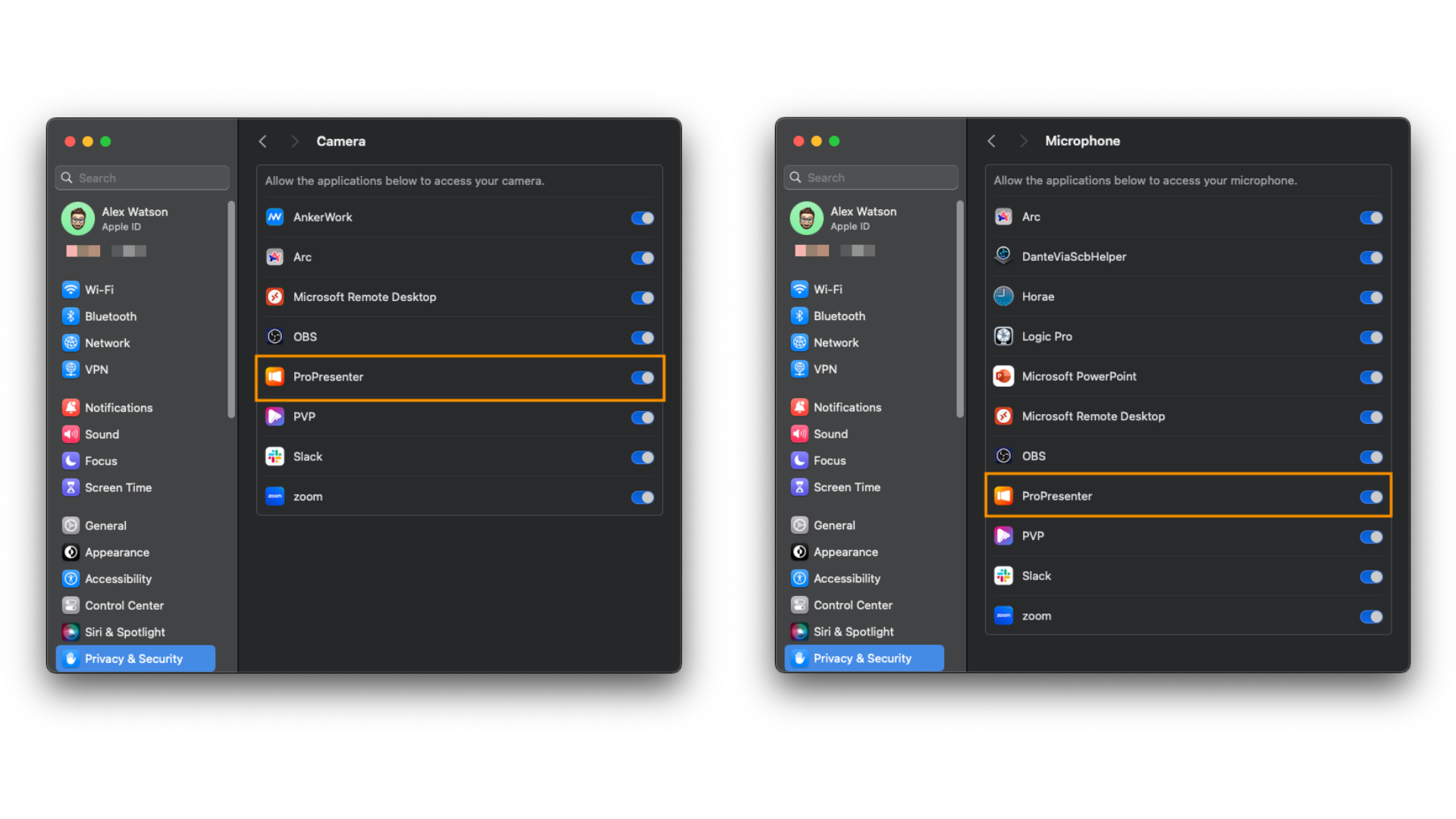
Task: Disable ProPresenter microphone access toggle
Action: [1371, 497]
